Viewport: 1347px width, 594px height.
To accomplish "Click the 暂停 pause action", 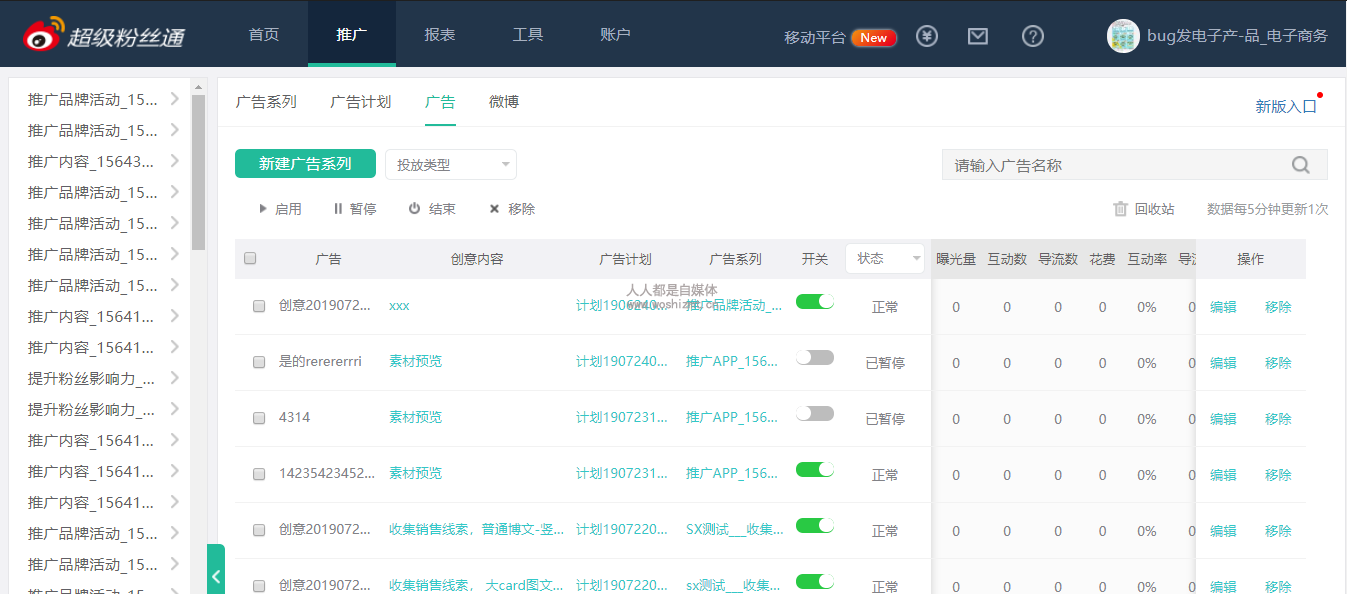I will (354, 209).
